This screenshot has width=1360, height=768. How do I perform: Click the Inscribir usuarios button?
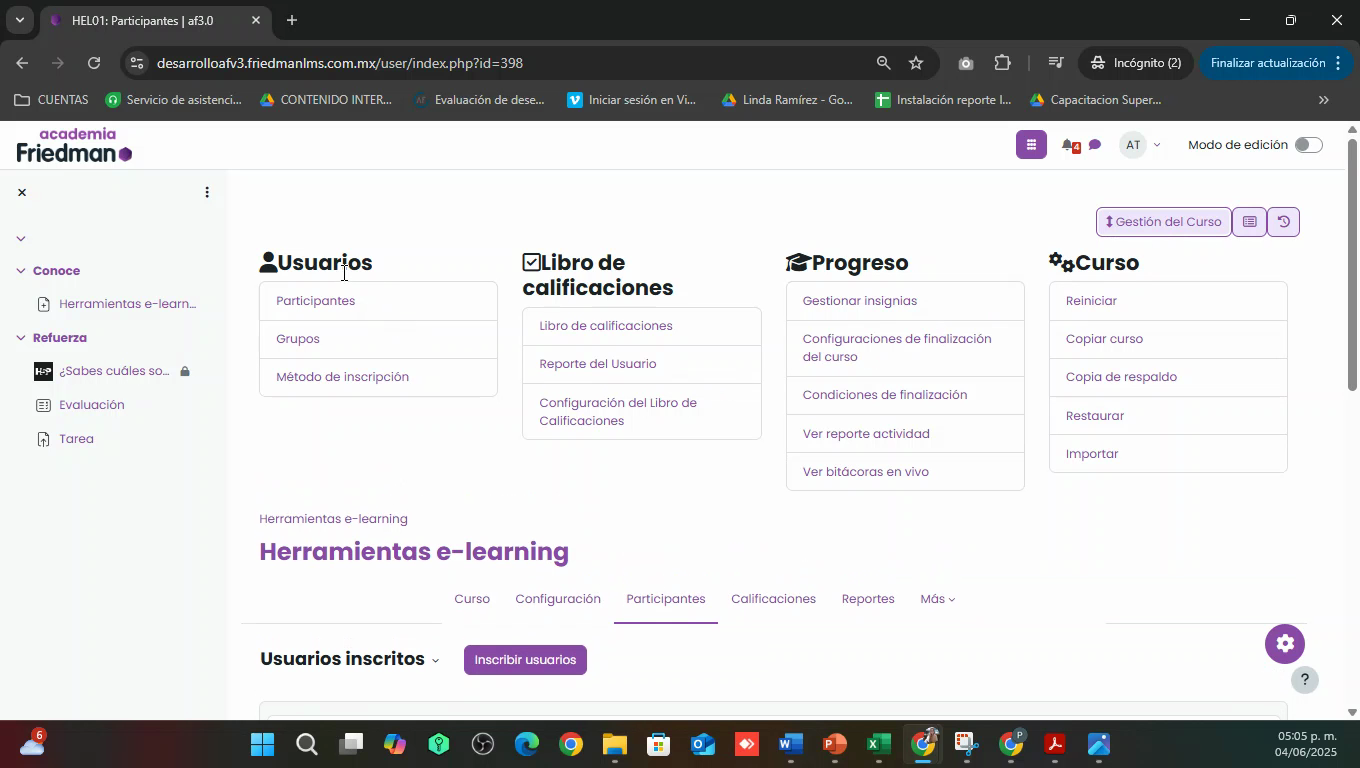tap(525, 660)
